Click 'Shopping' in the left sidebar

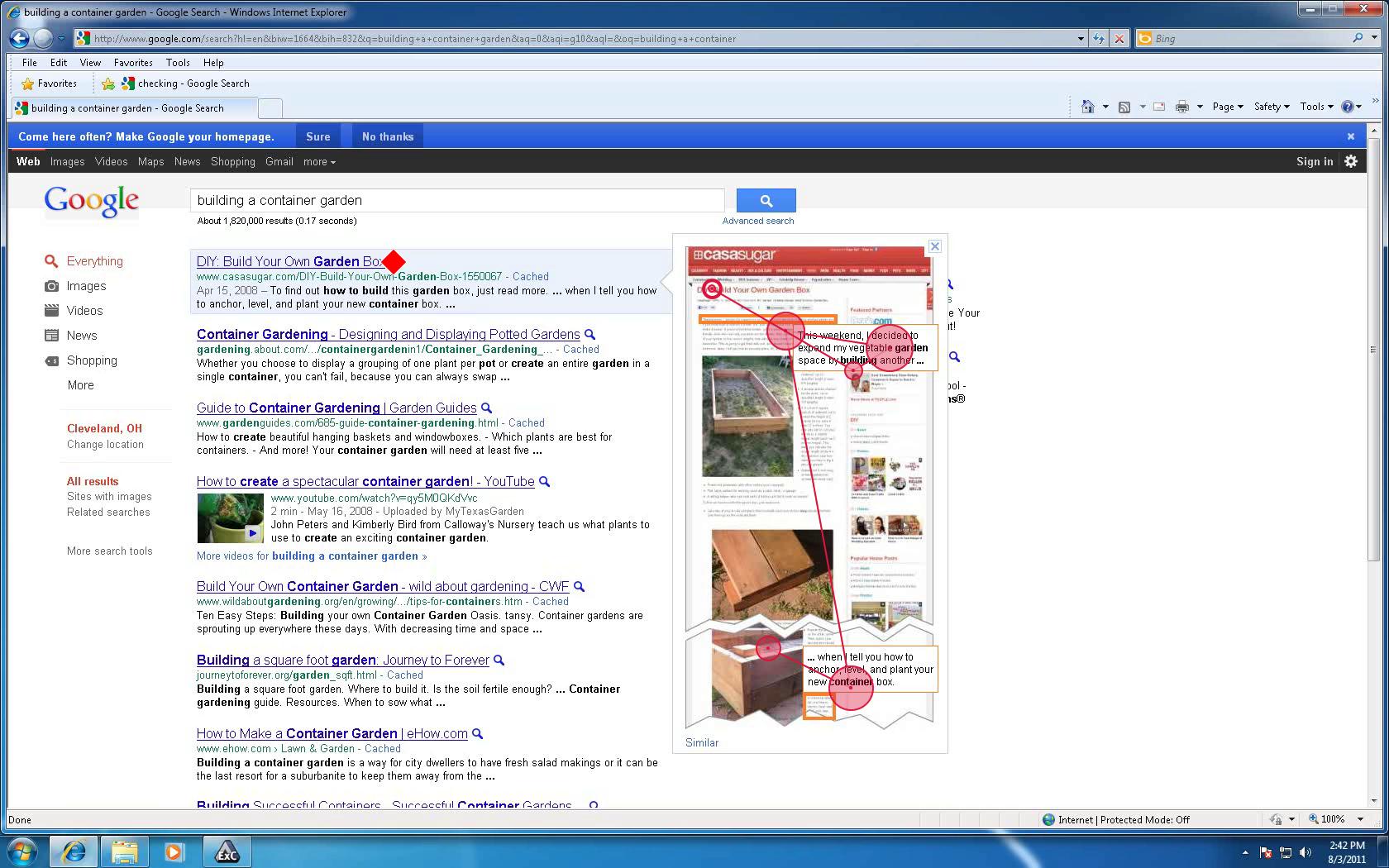click(92, 360)
